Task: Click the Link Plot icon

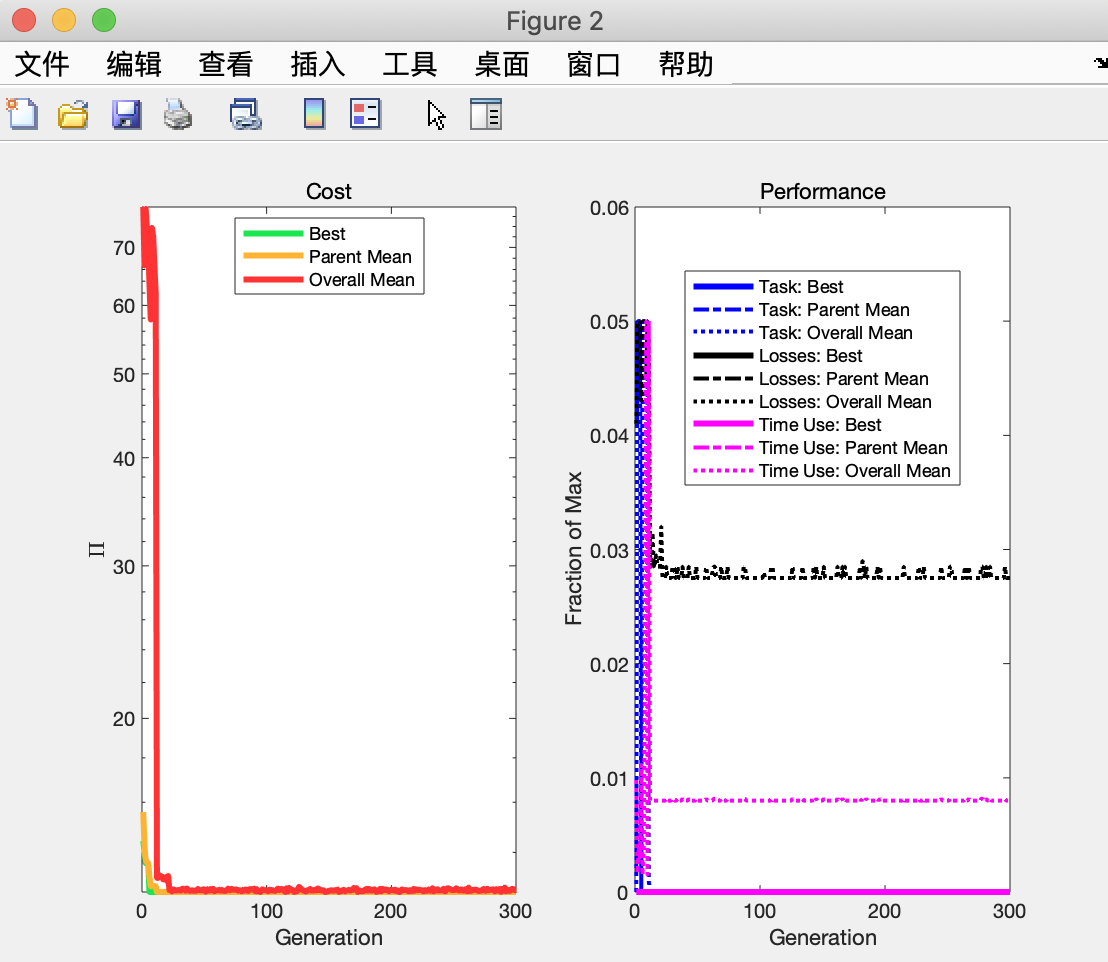Action: (x=245, y=115)
